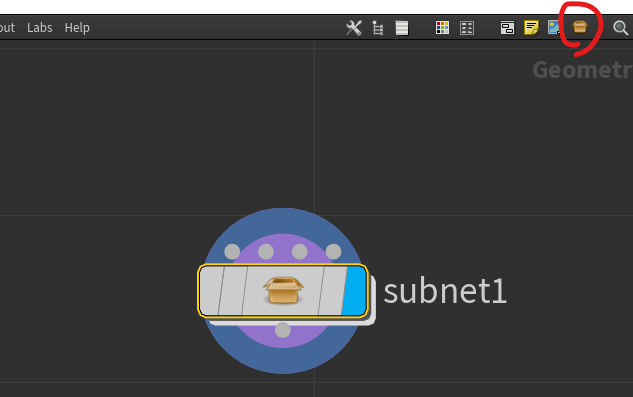The width and height of the screenshot is (633, 397).
Task: Show the network tree view icon
Action: click(378, 28)
